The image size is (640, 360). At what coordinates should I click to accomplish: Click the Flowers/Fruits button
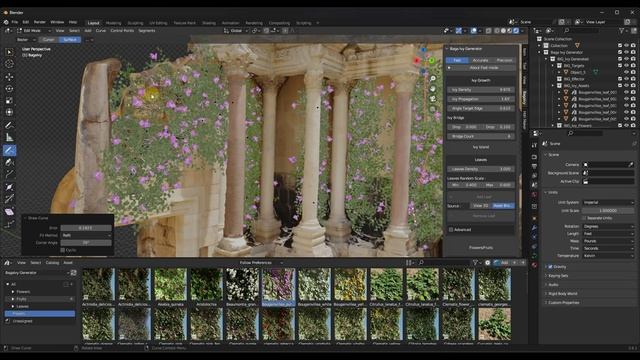[481, 248]
